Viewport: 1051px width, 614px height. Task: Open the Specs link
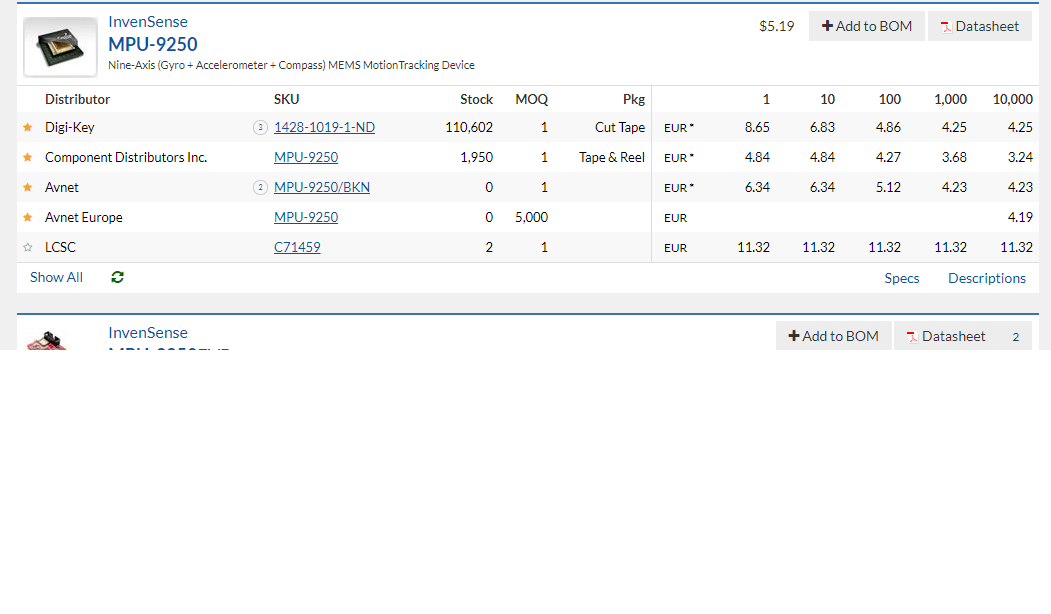(x=902, y=278)
